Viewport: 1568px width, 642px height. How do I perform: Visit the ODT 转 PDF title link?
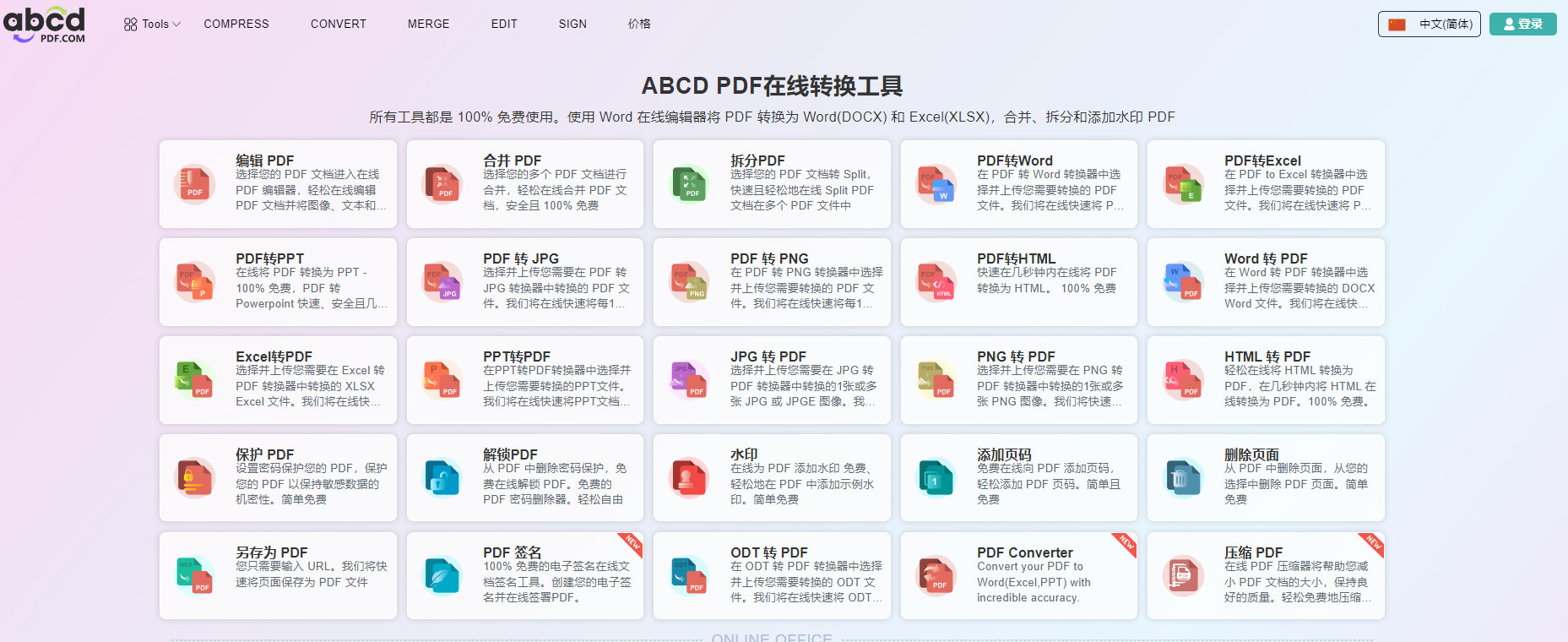point(769,552)
